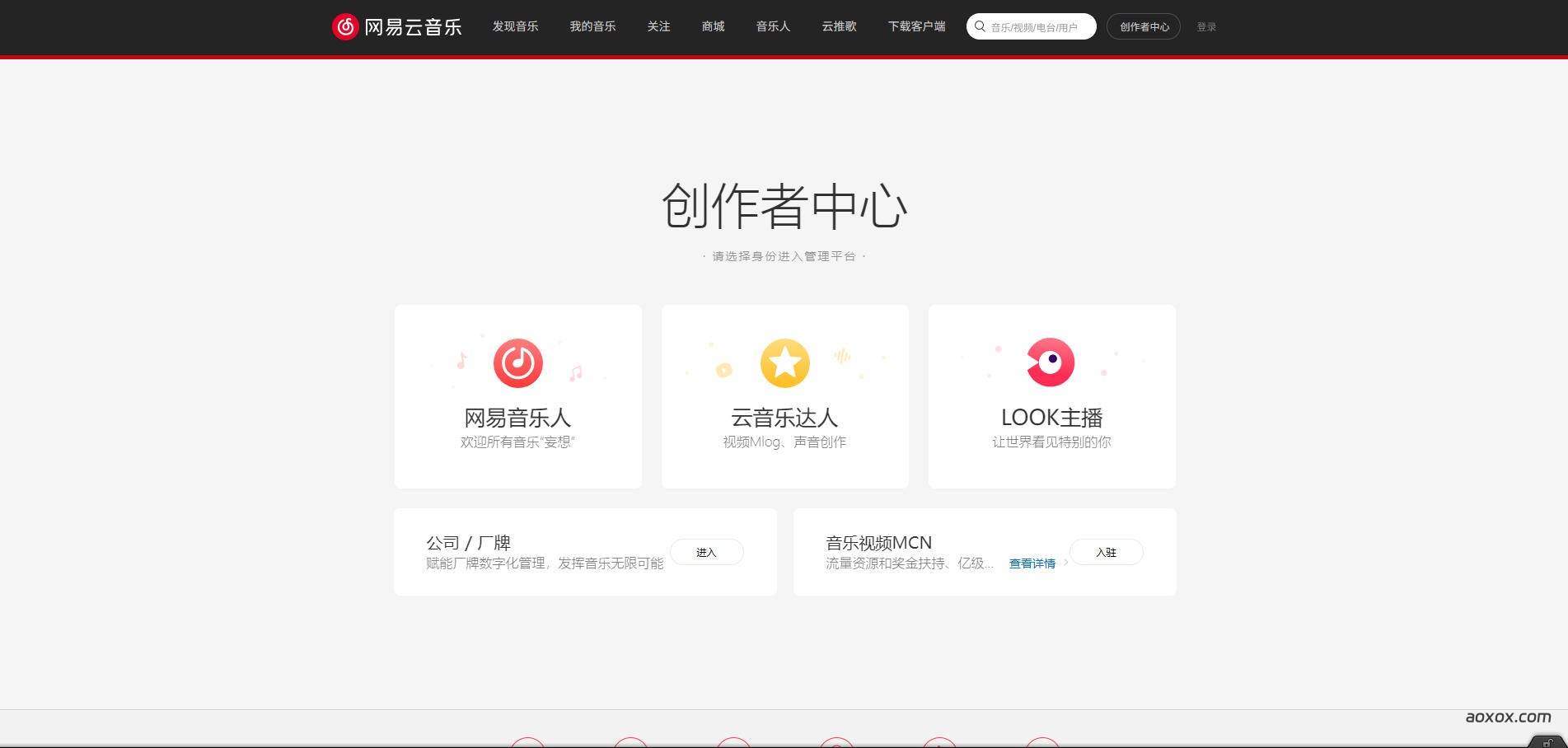Click the LOOK主播 card title

1052,418
